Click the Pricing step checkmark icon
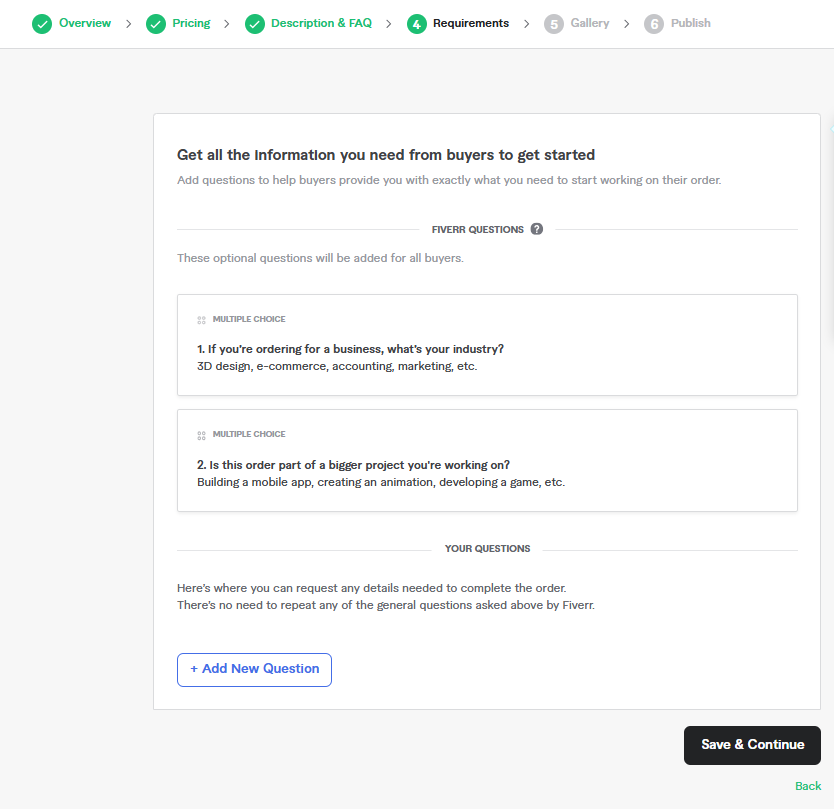 coord(156,24)
